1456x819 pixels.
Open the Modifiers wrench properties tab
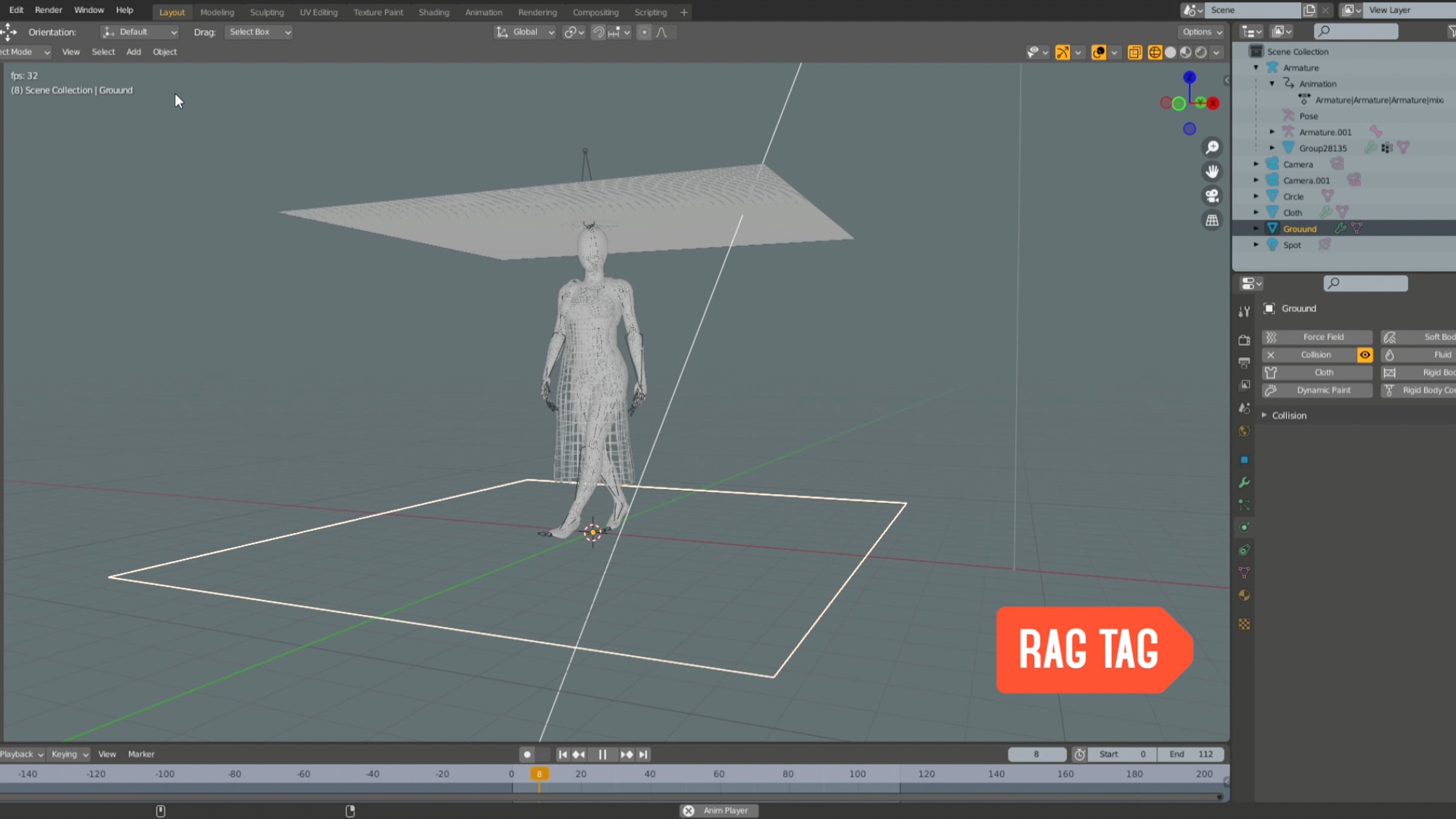1244,483
